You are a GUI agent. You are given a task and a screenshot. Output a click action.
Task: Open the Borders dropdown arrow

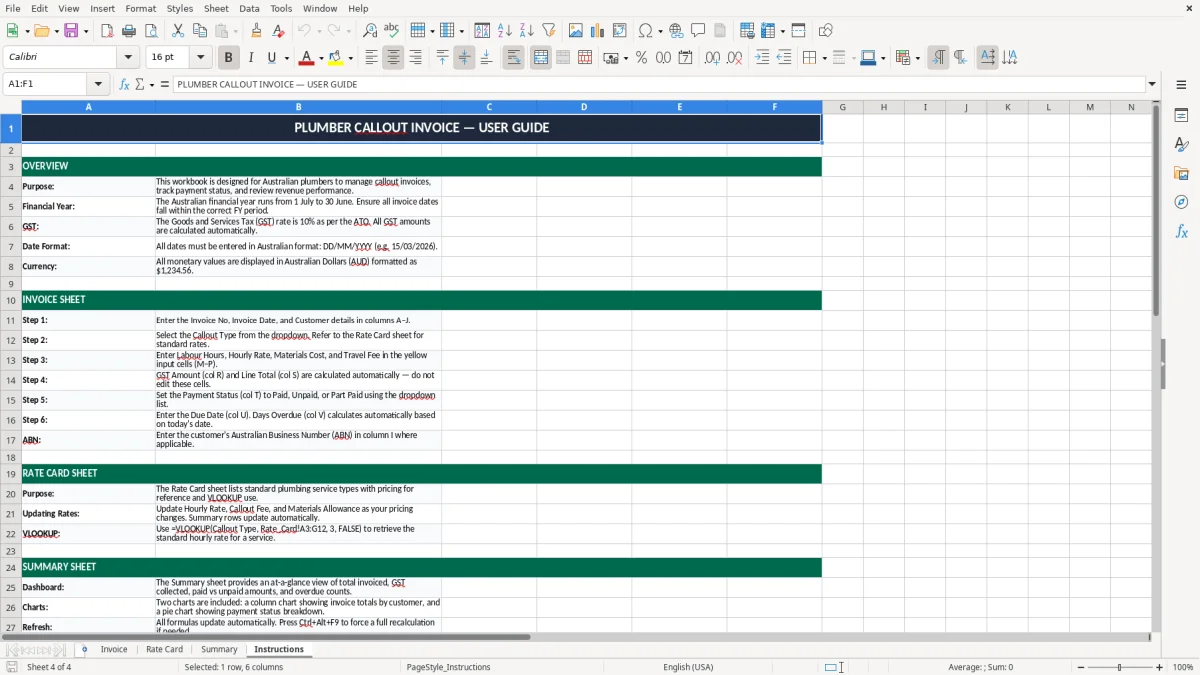tap(825, 58)
